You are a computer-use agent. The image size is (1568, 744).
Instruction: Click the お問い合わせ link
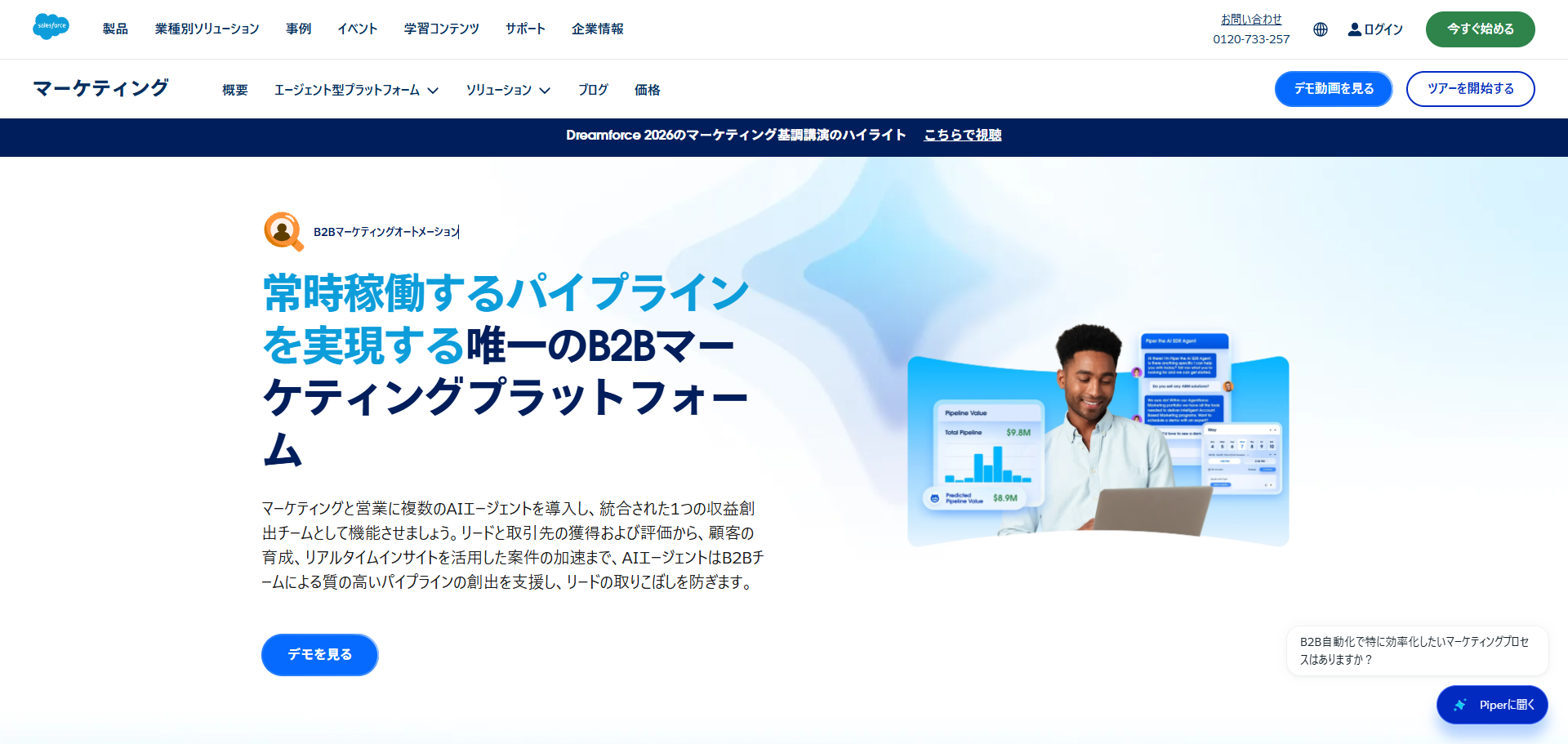pyautogui.click(x=1251, y=19)
